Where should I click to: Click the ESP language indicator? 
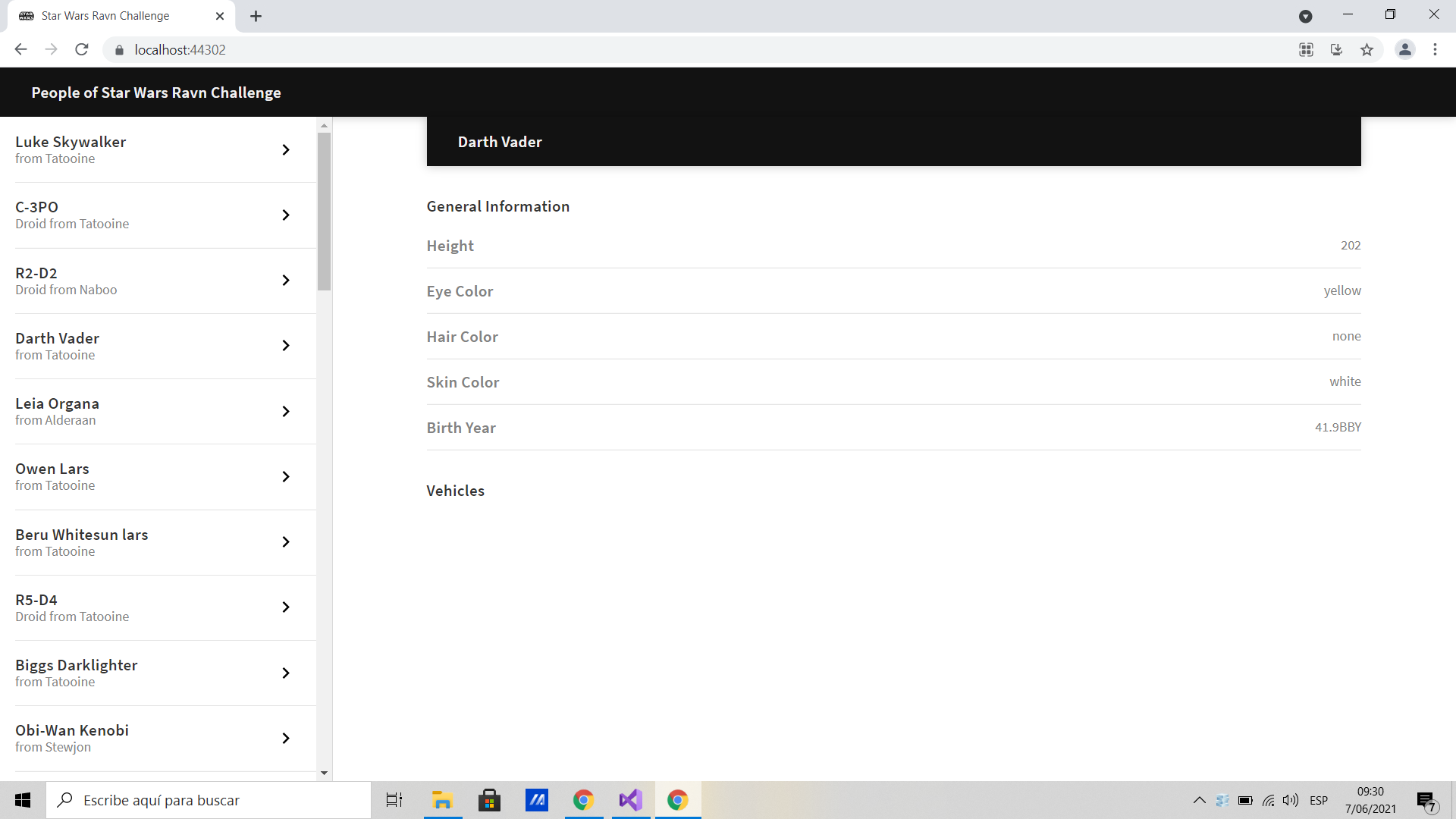coord(1319,800)
